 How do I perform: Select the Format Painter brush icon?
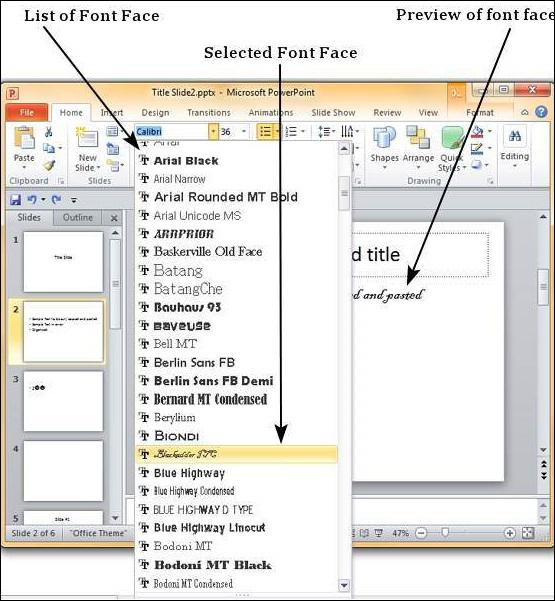[49, 165]
